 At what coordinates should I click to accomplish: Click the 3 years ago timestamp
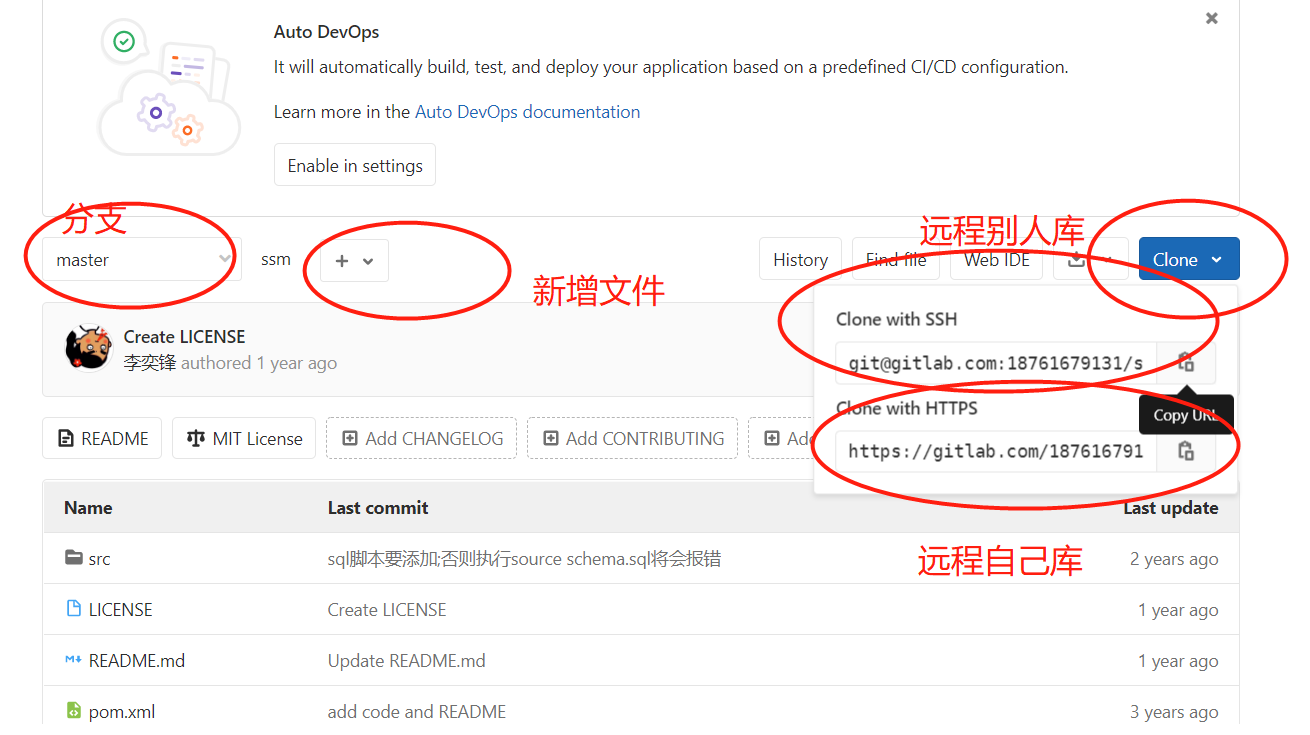click(x=1174, y=712)
